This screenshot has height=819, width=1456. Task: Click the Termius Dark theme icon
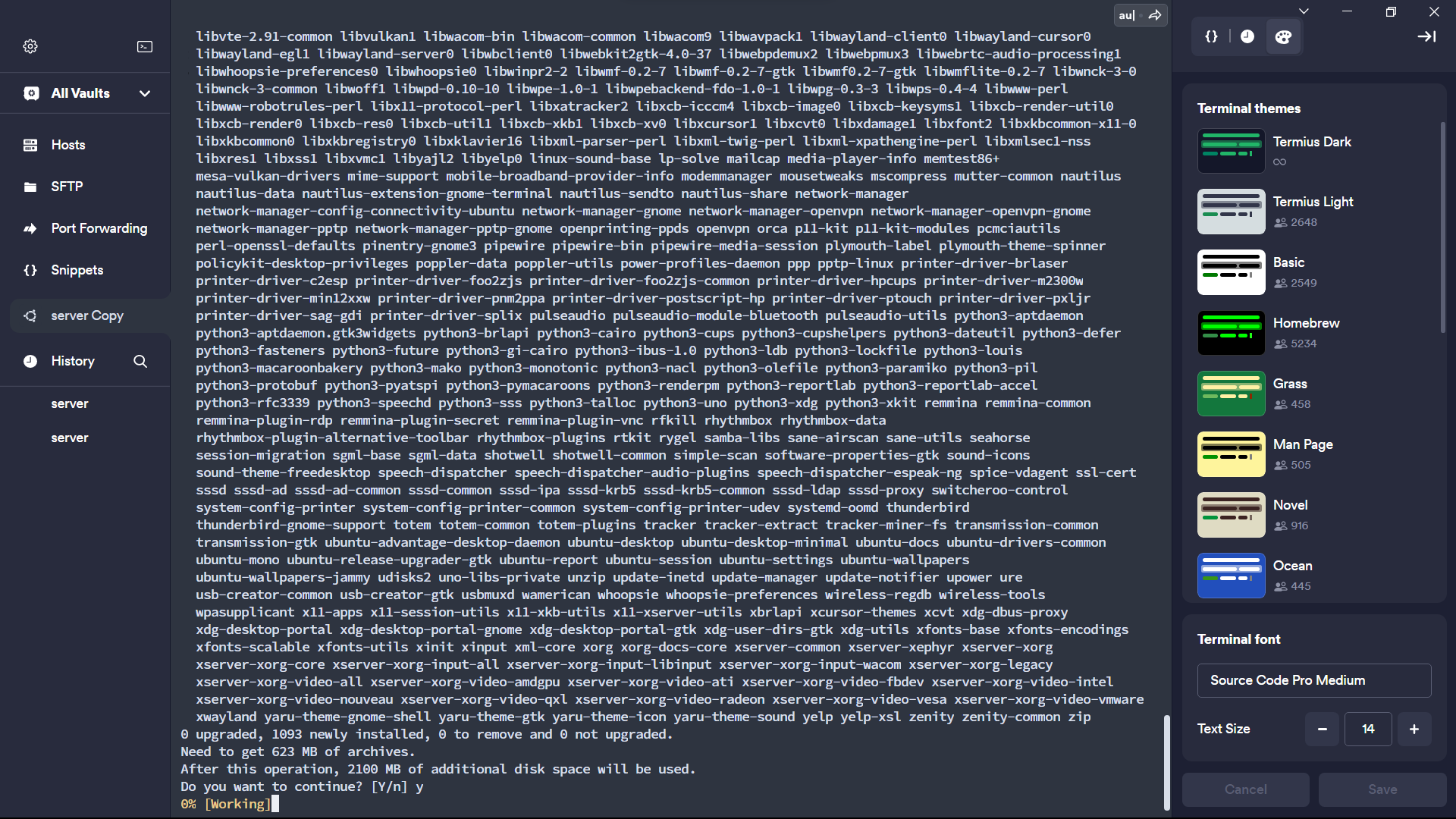click(x=1231, y=151)
